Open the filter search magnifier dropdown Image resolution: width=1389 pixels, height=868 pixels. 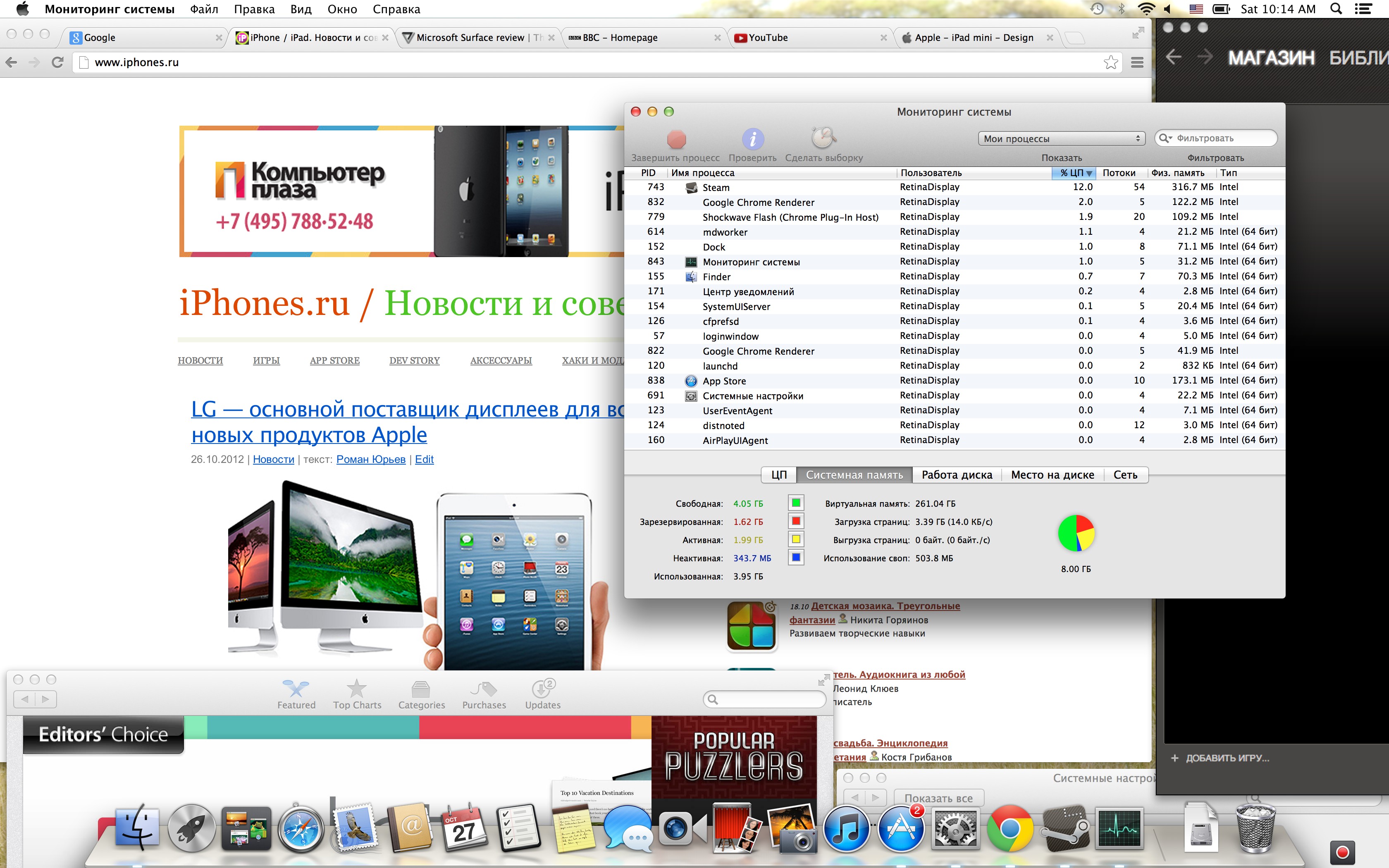pos(1165,138)
